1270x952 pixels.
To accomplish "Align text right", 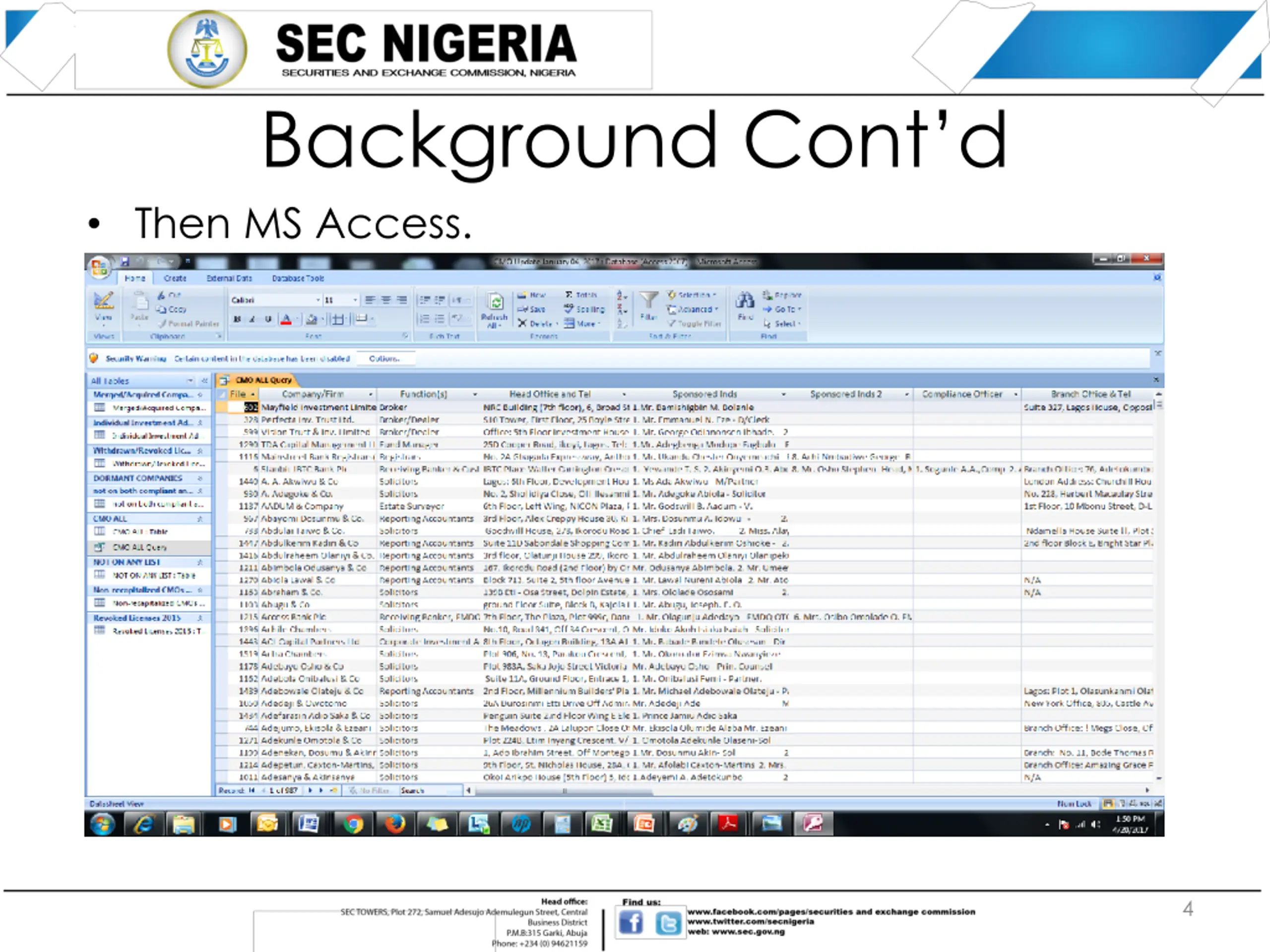I will pos(402,300).
